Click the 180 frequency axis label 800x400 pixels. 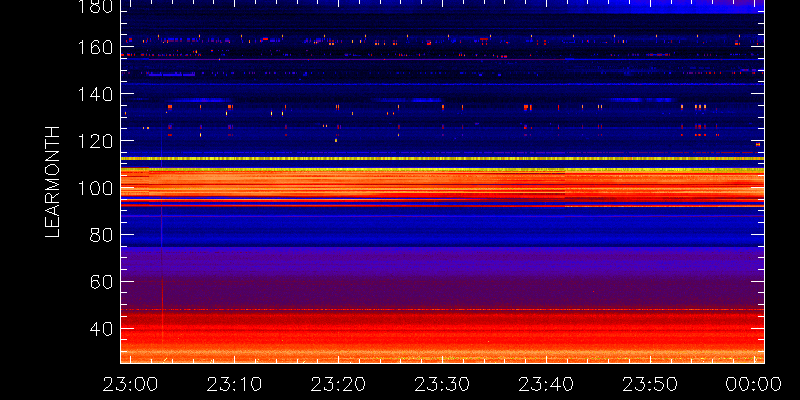click(x=95, y=6)
